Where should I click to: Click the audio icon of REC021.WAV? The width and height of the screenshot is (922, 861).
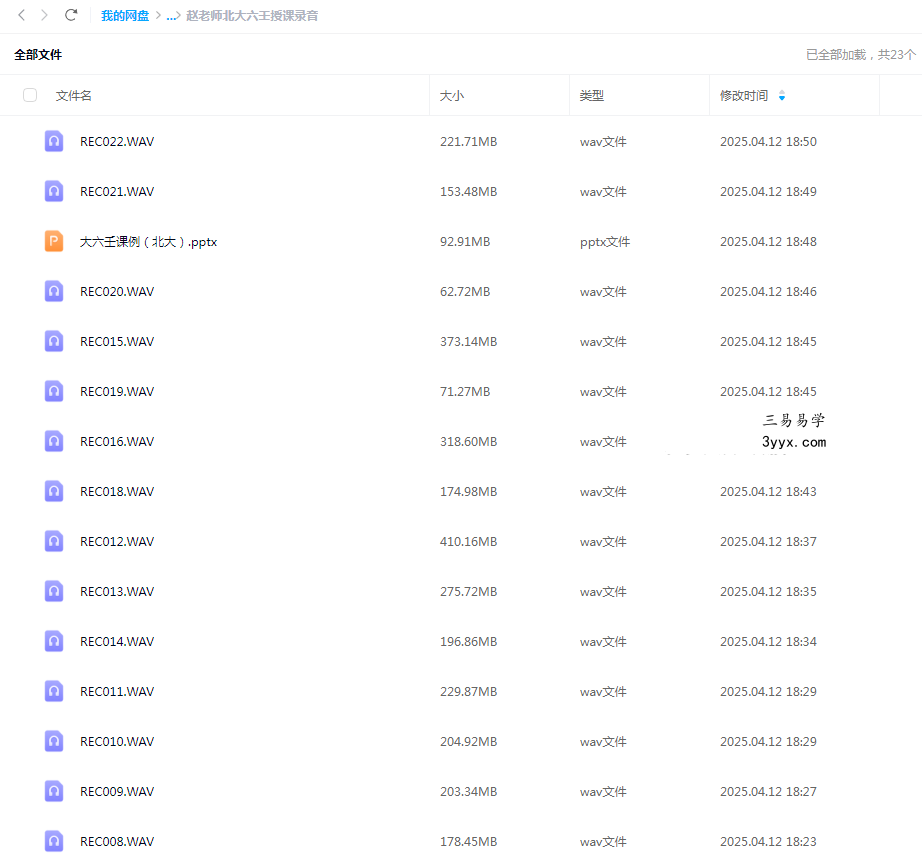click(x=54, y=191)
